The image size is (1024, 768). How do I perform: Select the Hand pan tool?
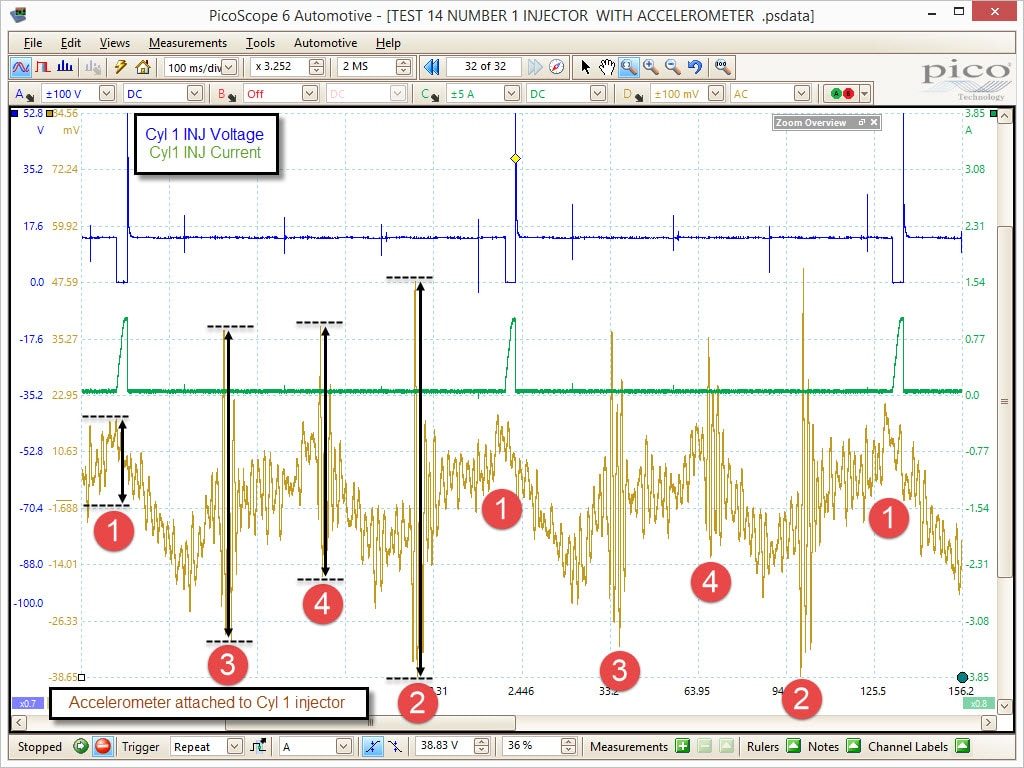(x=607, y=67)
